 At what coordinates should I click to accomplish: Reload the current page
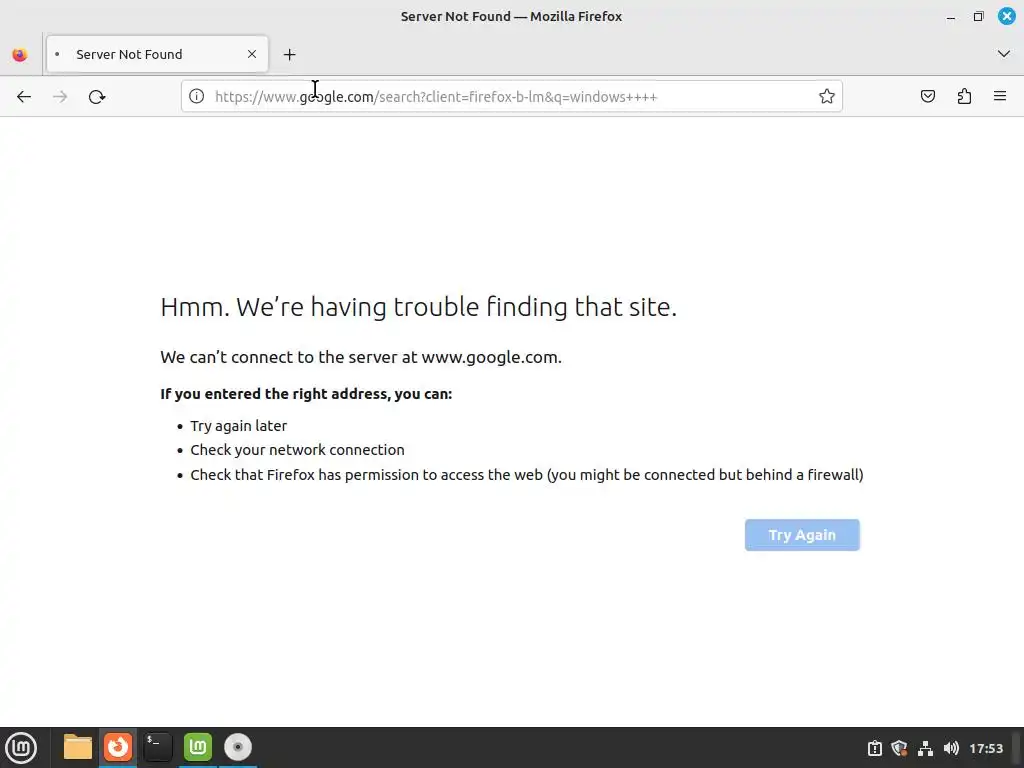point(97,97)
